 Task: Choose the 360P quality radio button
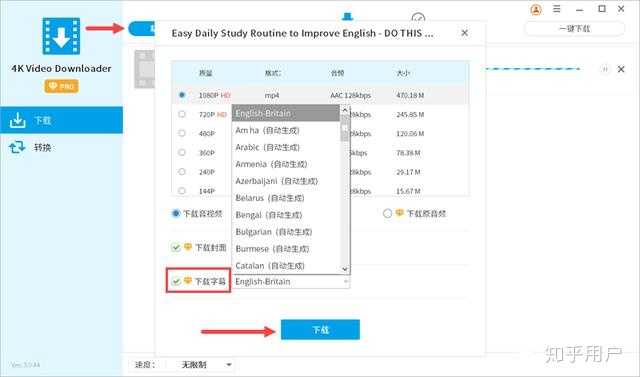(x=182, y=153)
